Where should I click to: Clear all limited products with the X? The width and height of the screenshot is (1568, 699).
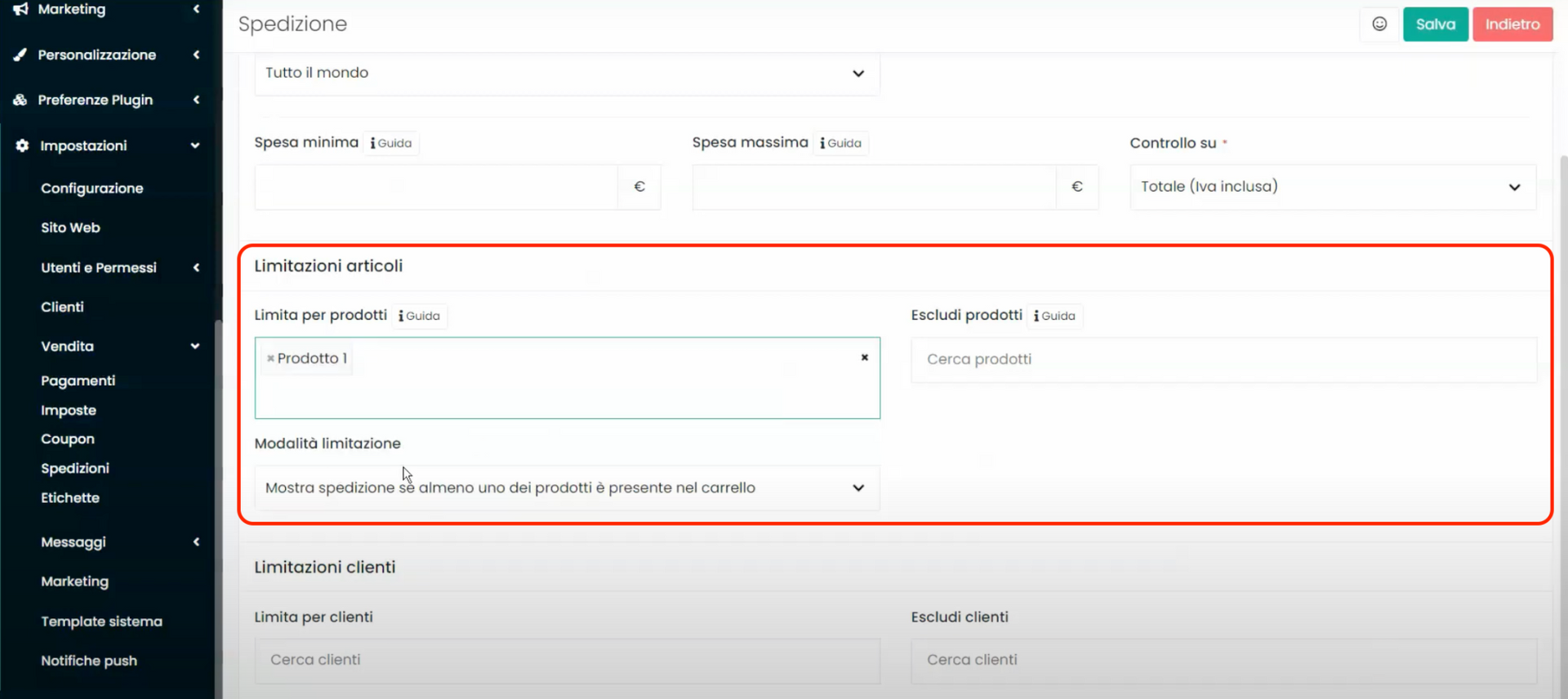(864, 358)
